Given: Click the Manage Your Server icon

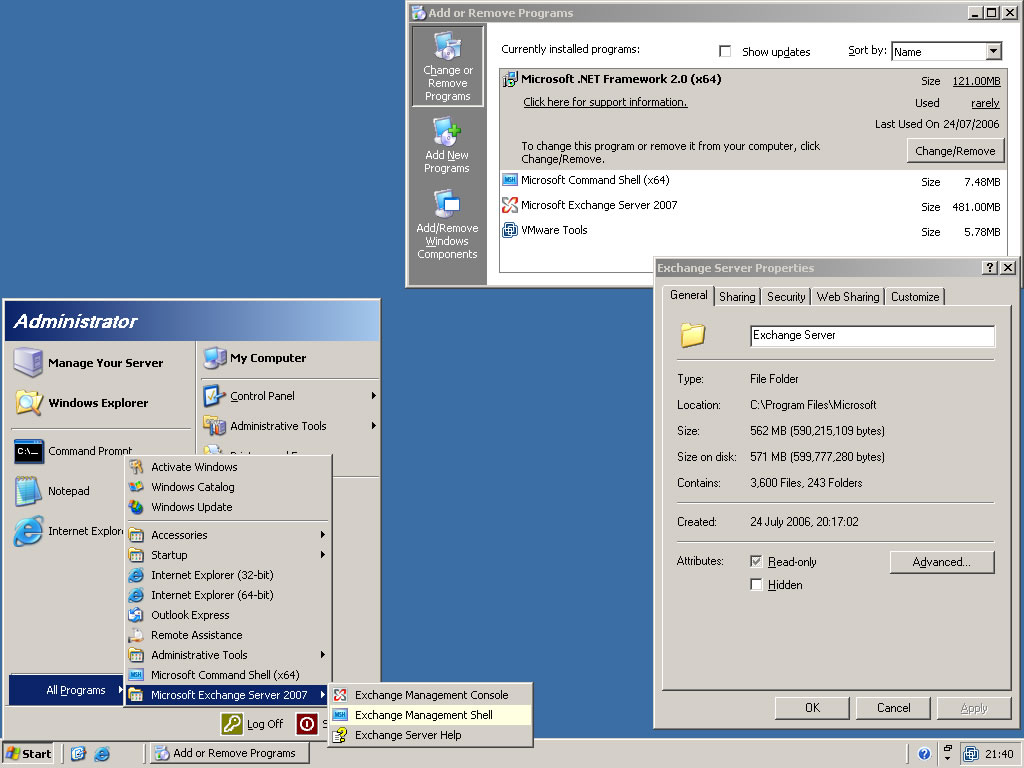Looking at the screenshot, I should (x=28, y=363).
